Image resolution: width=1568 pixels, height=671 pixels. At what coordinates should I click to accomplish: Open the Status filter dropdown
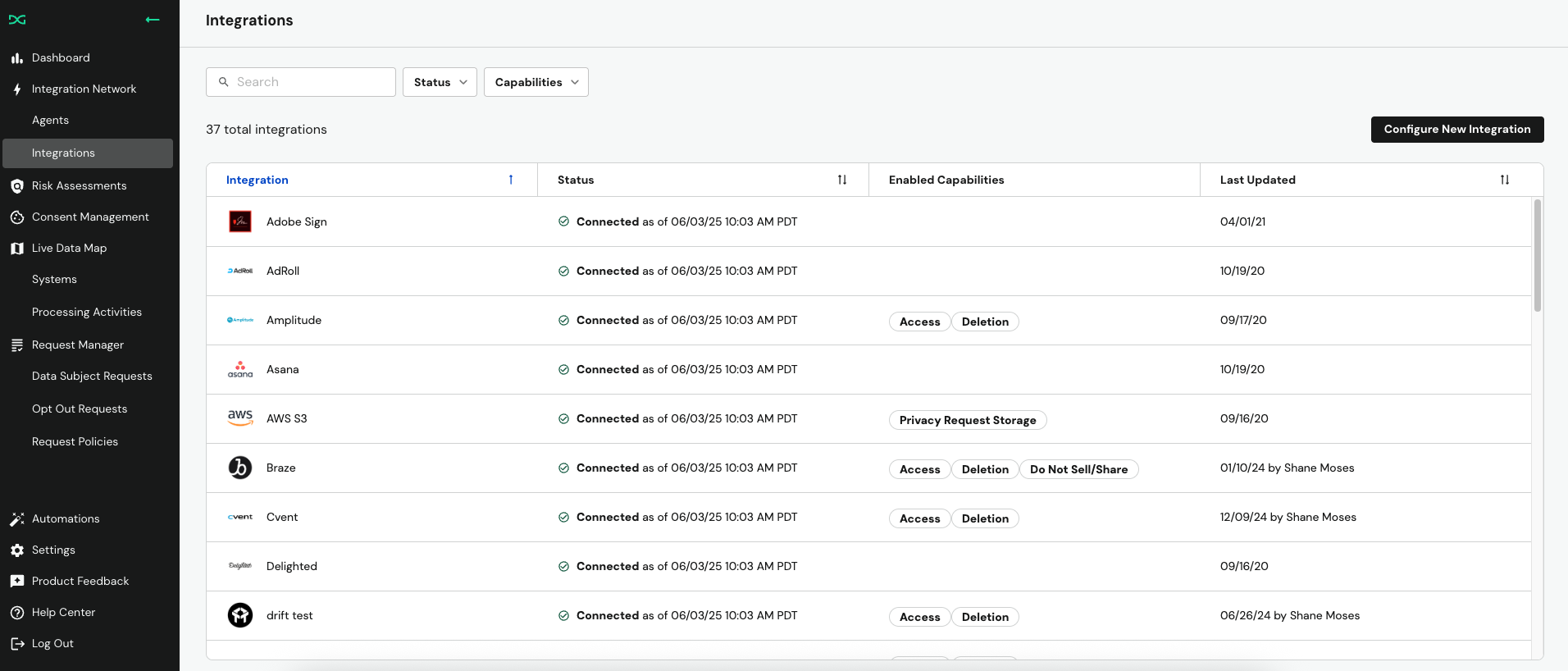click(440, 82)
